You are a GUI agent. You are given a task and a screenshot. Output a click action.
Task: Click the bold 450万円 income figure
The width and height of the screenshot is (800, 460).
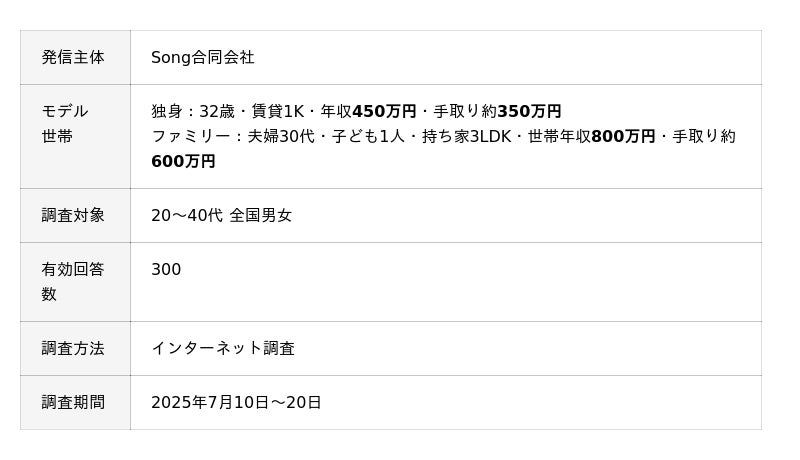[384, 111]
